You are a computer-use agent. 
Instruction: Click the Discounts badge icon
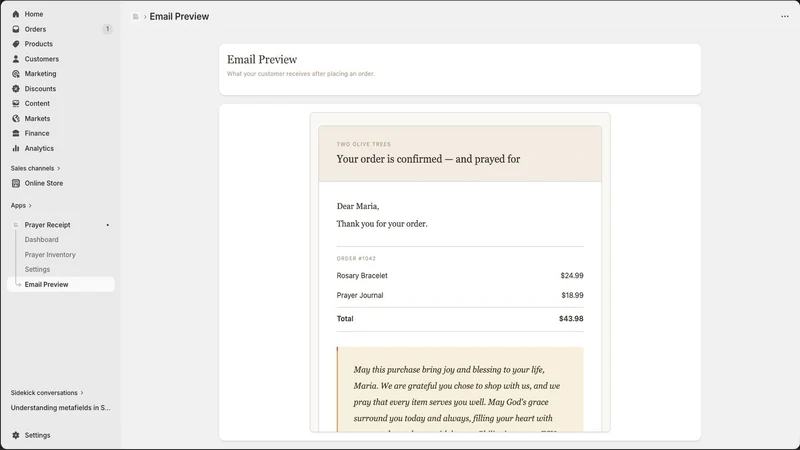point(16,89)
